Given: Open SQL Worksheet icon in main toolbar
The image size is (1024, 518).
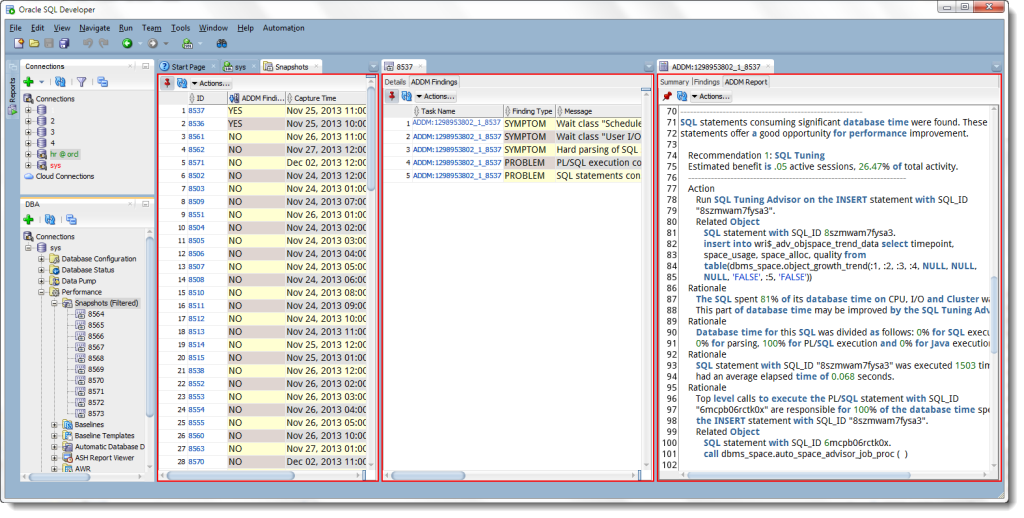Looking at the screenshot, I should [187, 43].
